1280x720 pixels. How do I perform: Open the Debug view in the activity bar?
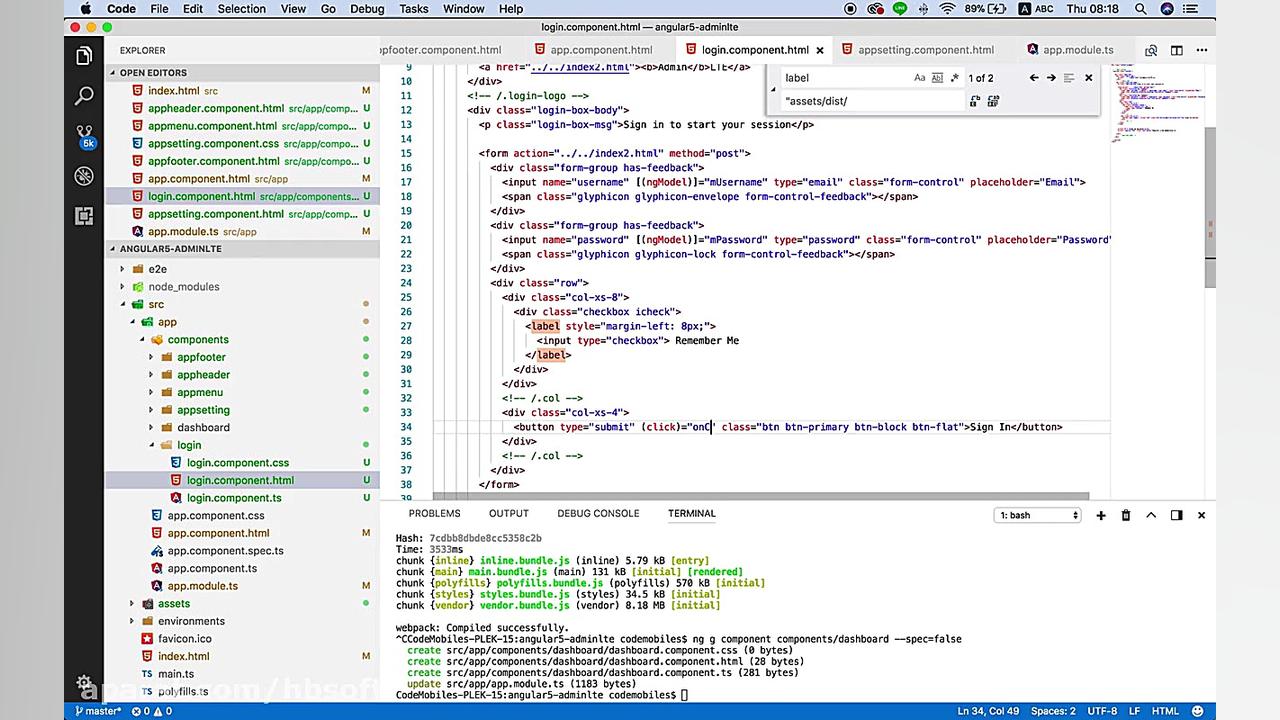(84, 176)
